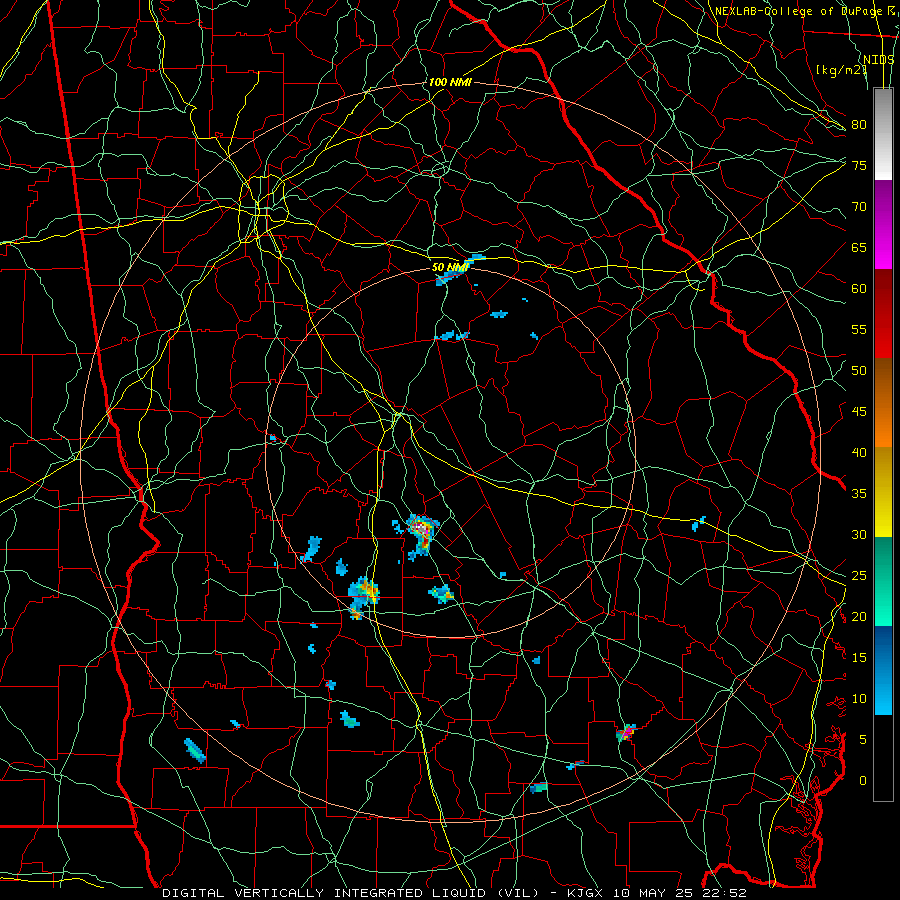
Task: Click the 65 value on the color scale
Action: (x=859, y=247)
